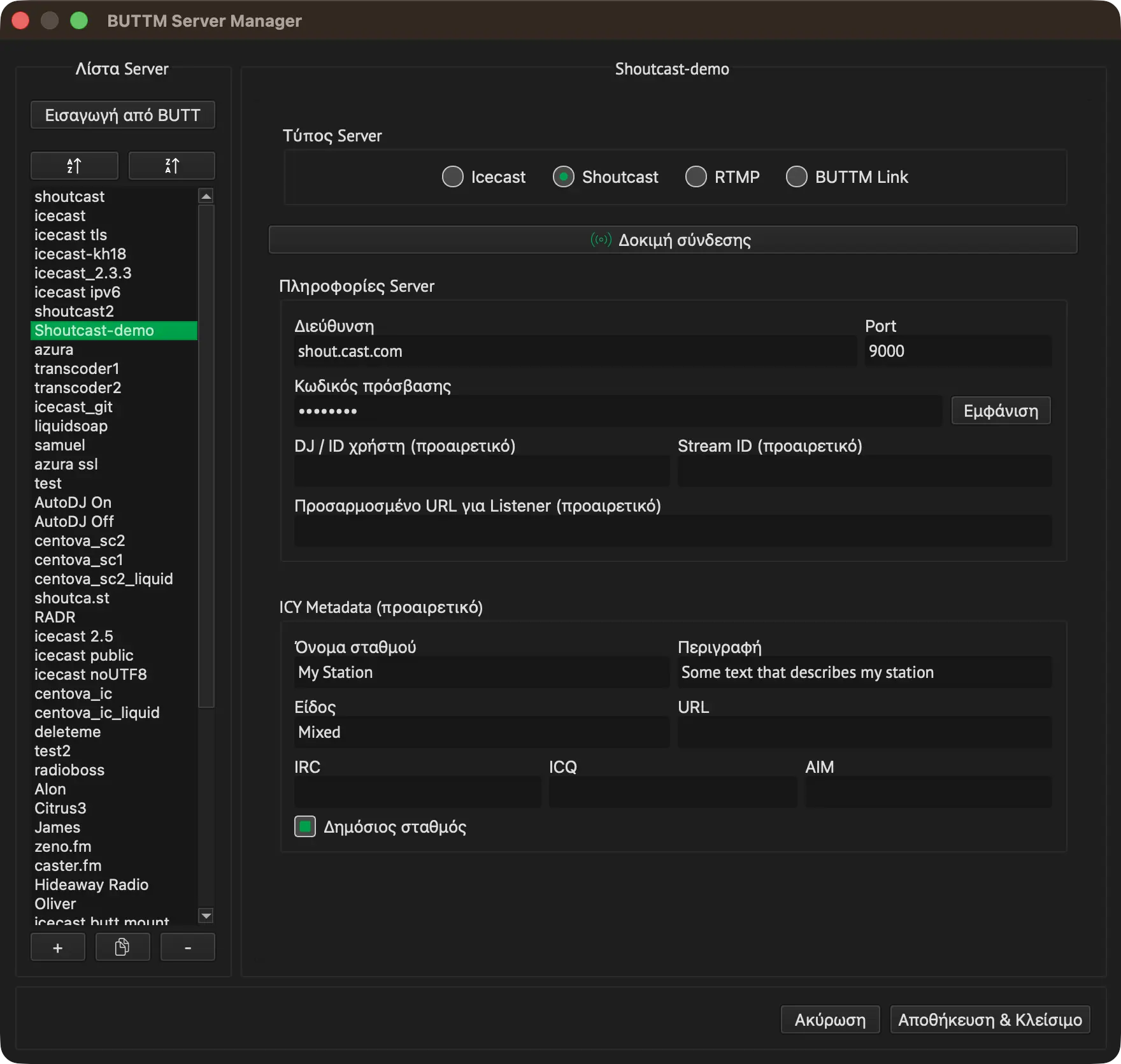Toggle the Δημόσιος σταθμός checkbox
This screenshot has width=1121, height=1064.
305,826
